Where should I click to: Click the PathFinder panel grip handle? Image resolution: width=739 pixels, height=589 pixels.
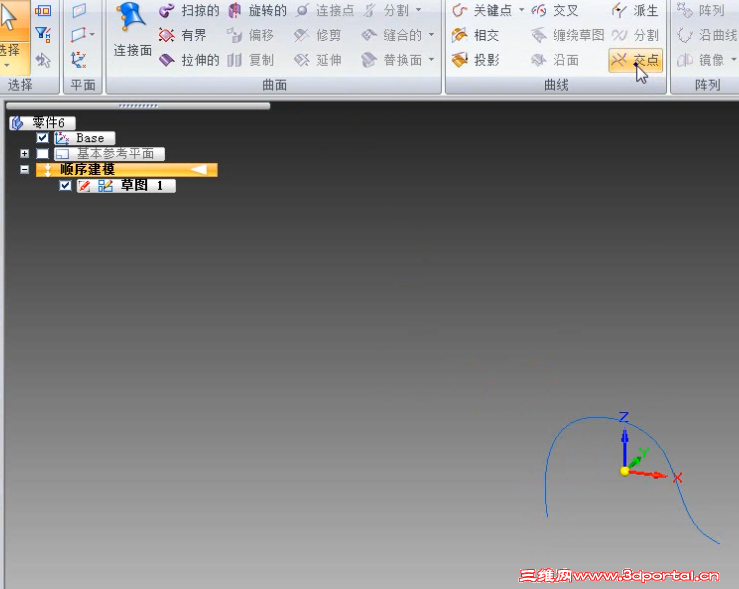pos(138,106)
